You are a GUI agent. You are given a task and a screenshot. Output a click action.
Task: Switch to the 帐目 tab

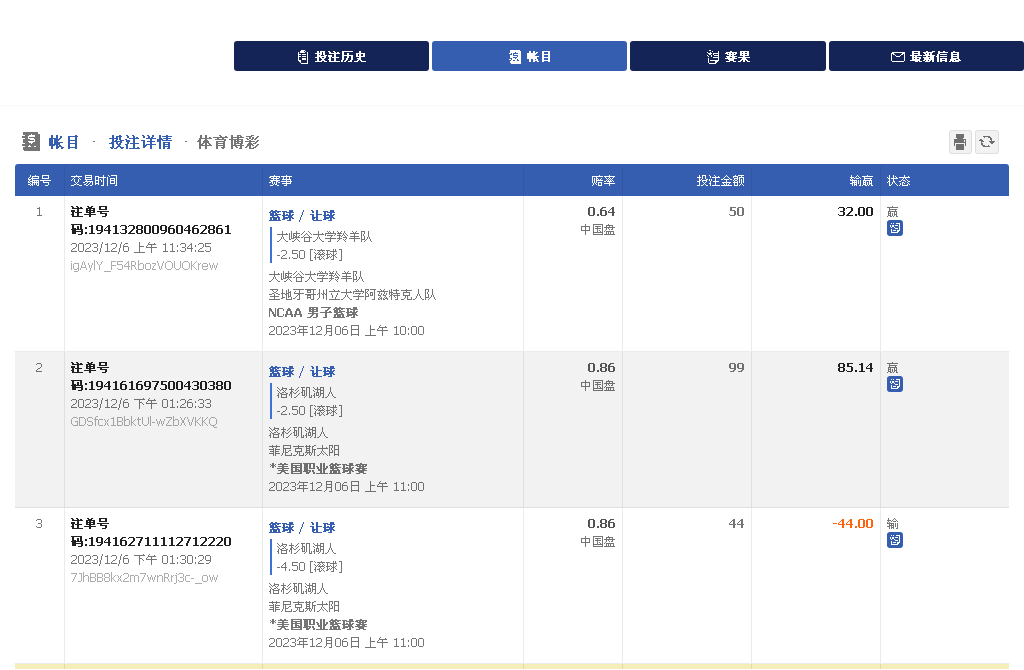(x=529, y=56)
